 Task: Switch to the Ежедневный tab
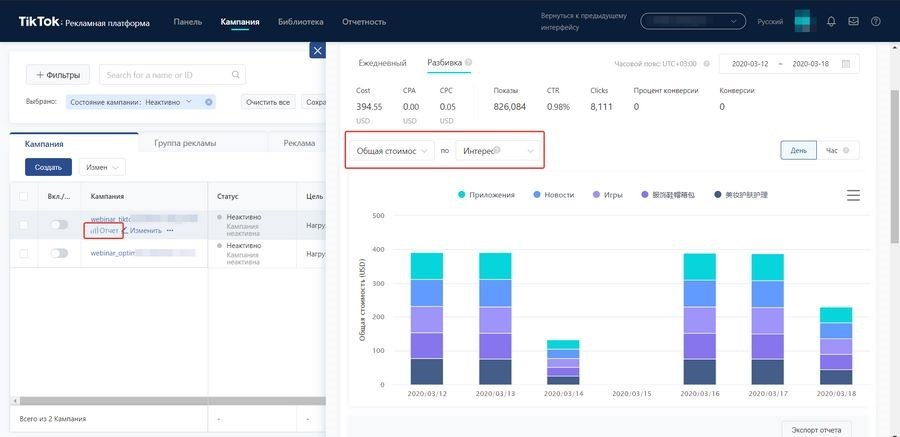tap(382, 63)
